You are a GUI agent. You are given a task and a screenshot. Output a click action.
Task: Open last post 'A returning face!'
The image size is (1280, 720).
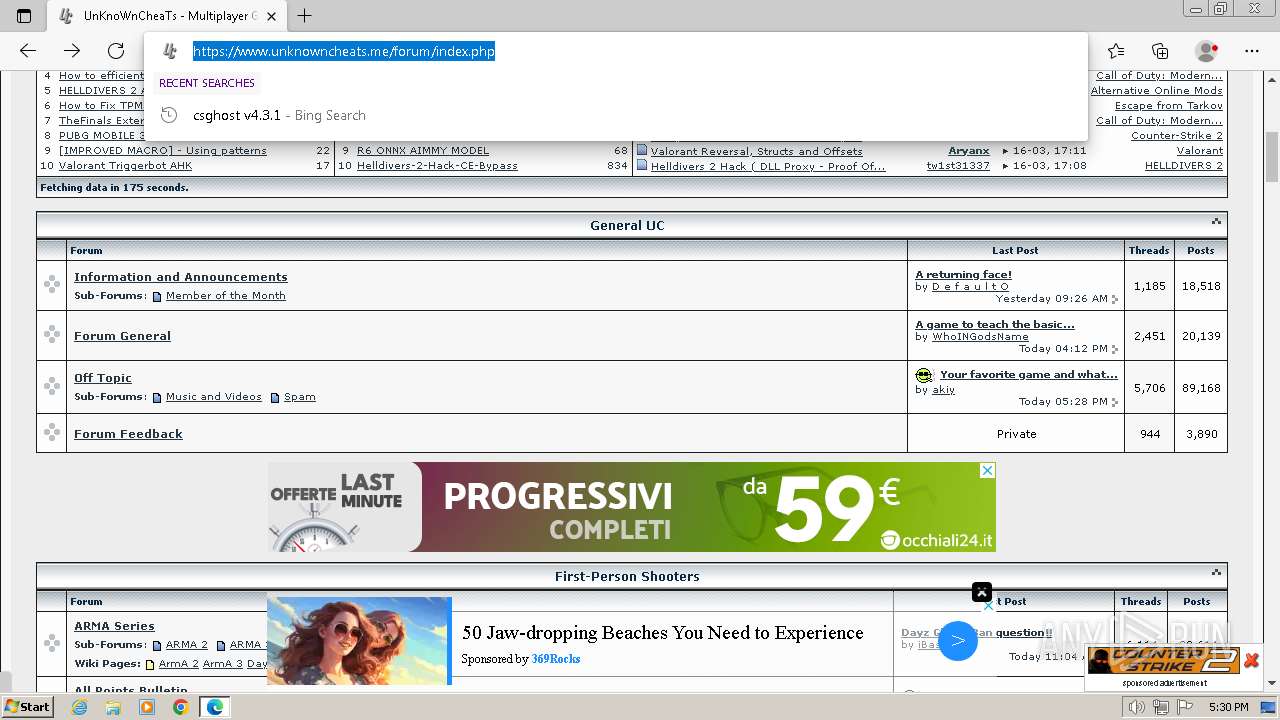pyautogui.click(x=963, y=274)
